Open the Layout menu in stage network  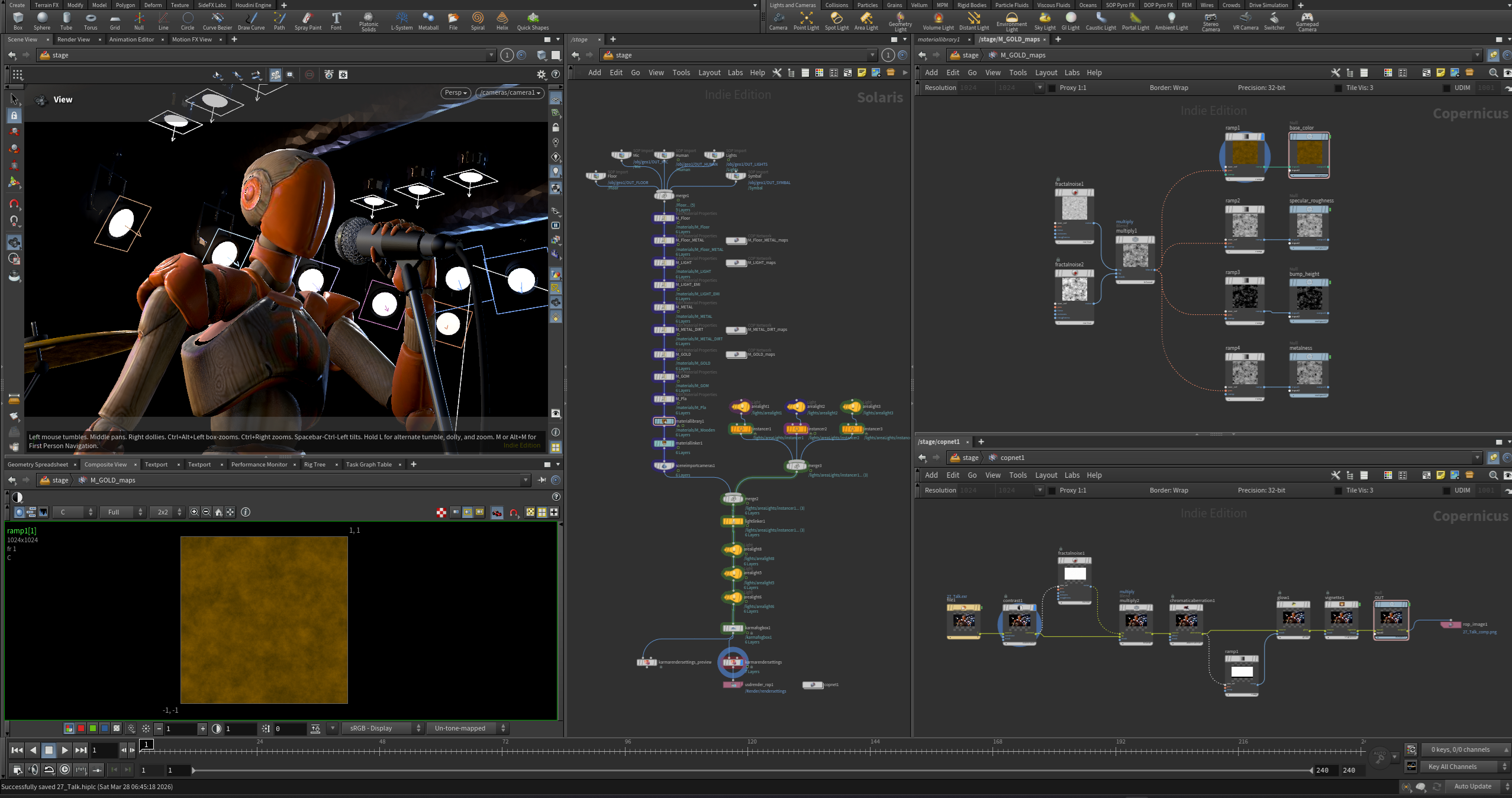[x=709, y=73]
